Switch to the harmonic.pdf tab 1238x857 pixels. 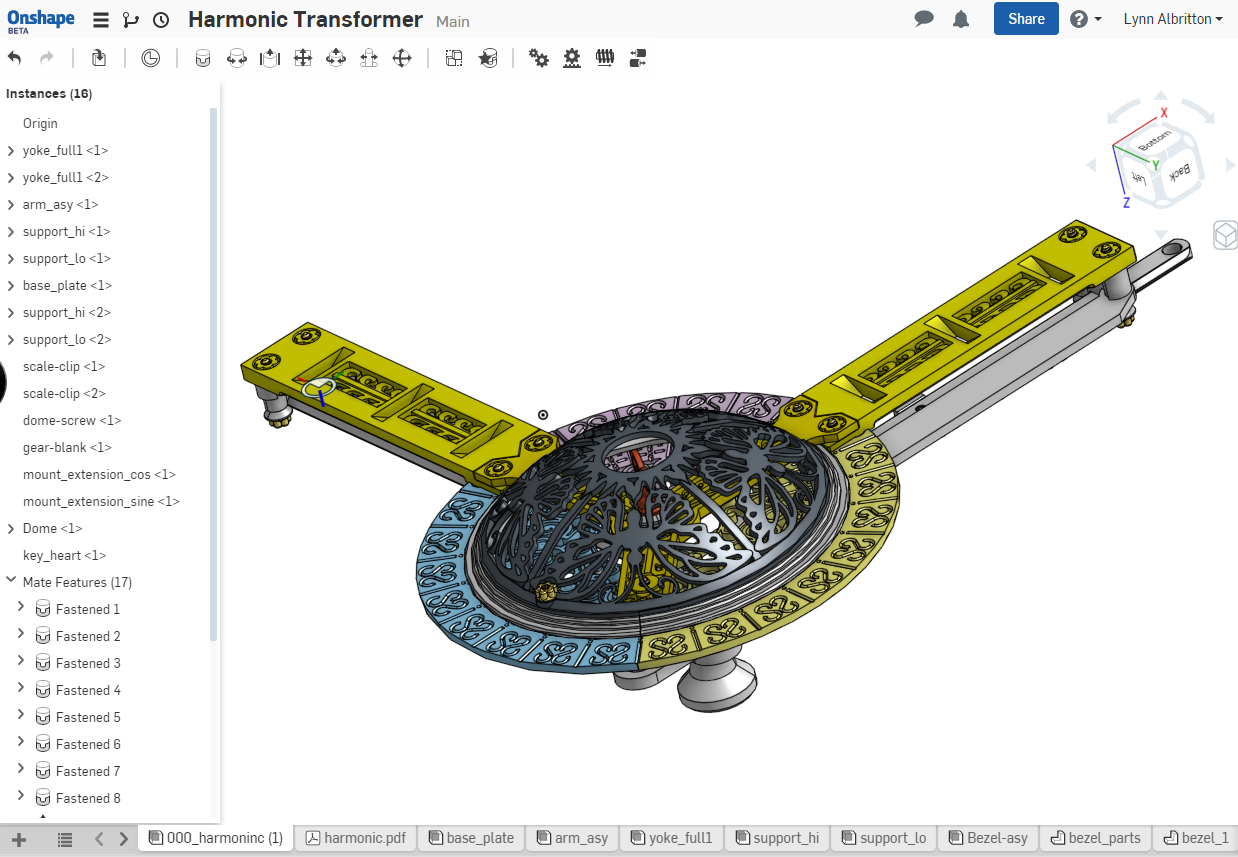(355, 838)
